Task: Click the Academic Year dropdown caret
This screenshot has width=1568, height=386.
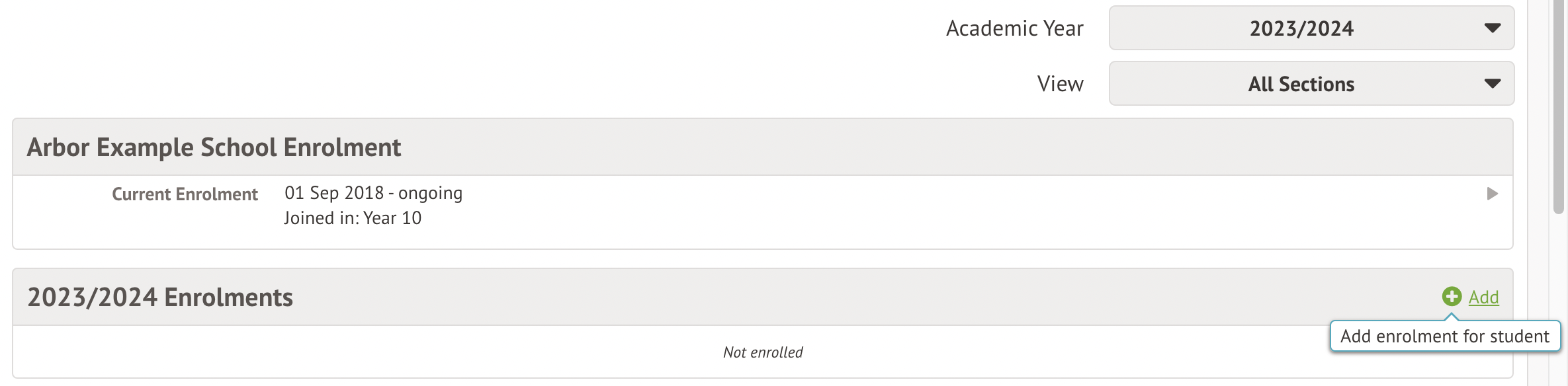Action: (x=1492, y=28)
